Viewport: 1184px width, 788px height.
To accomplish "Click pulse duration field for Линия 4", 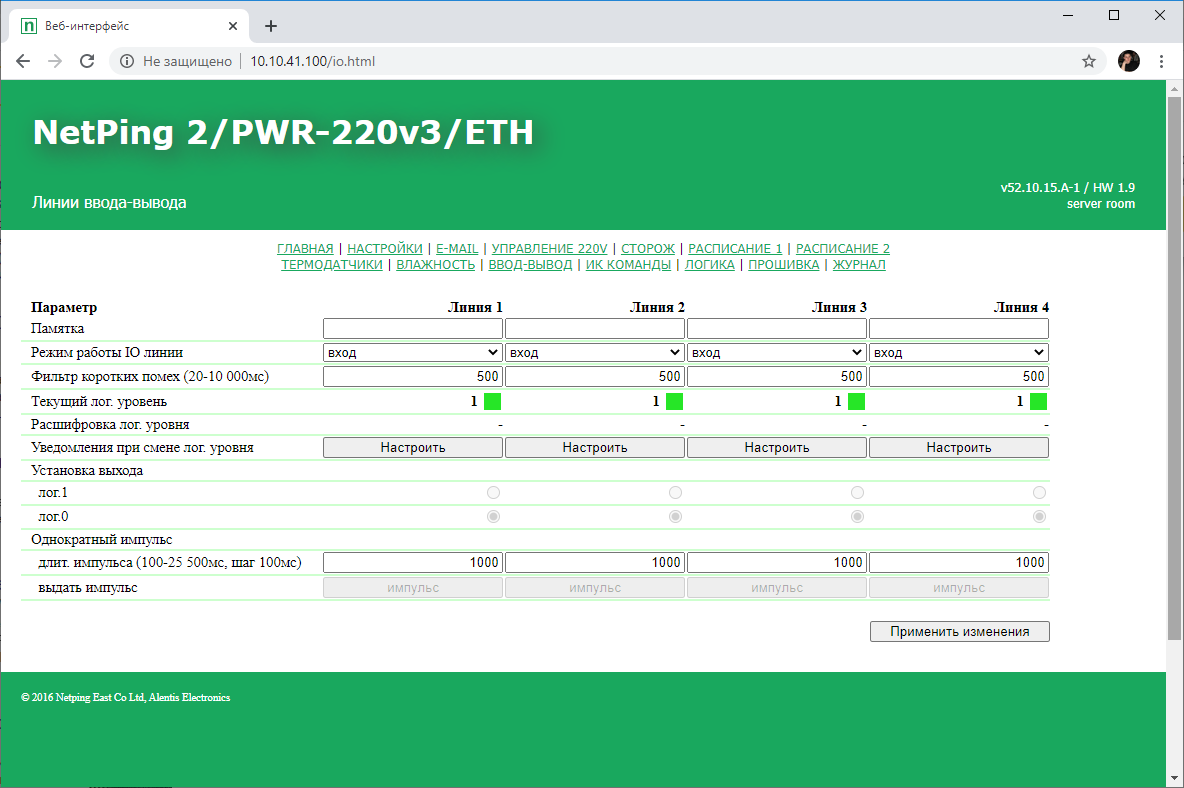I will [x=959, y=562].
